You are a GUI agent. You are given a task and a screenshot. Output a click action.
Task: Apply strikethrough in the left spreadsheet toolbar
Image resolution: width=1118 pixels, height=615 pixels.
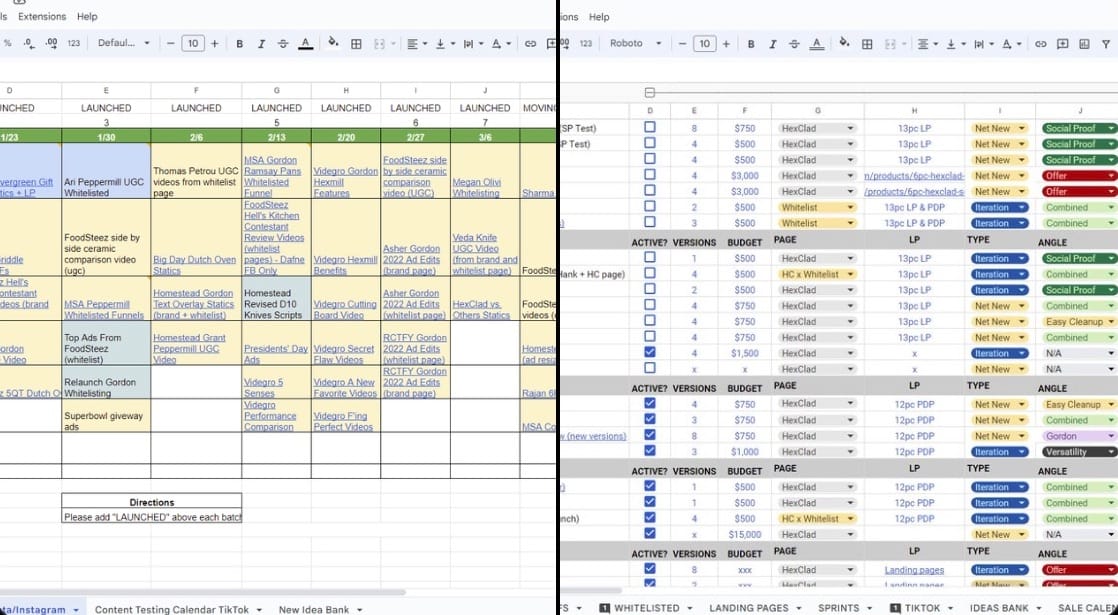(283, 43)
